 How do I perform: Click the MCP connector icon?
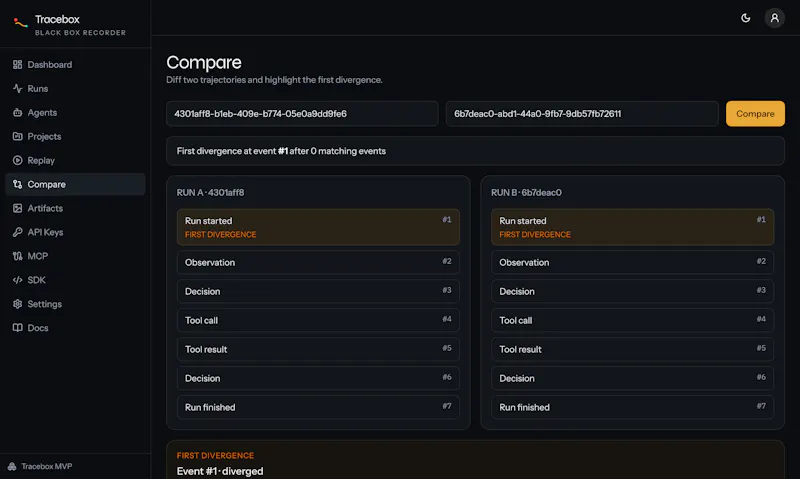click(x=17, y=257)
